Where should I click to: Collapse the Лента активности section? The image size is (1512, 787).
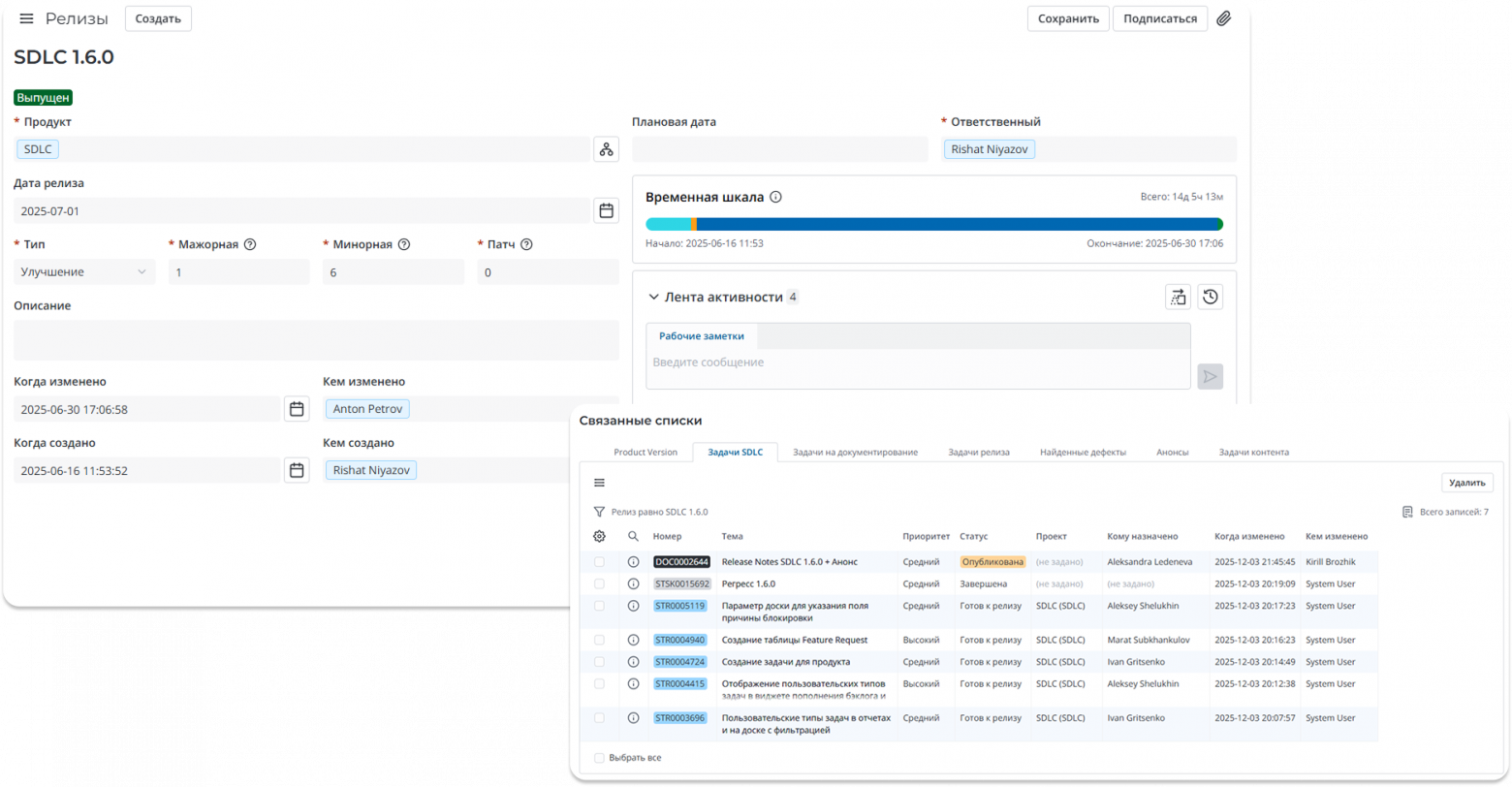tap(653, 298)
